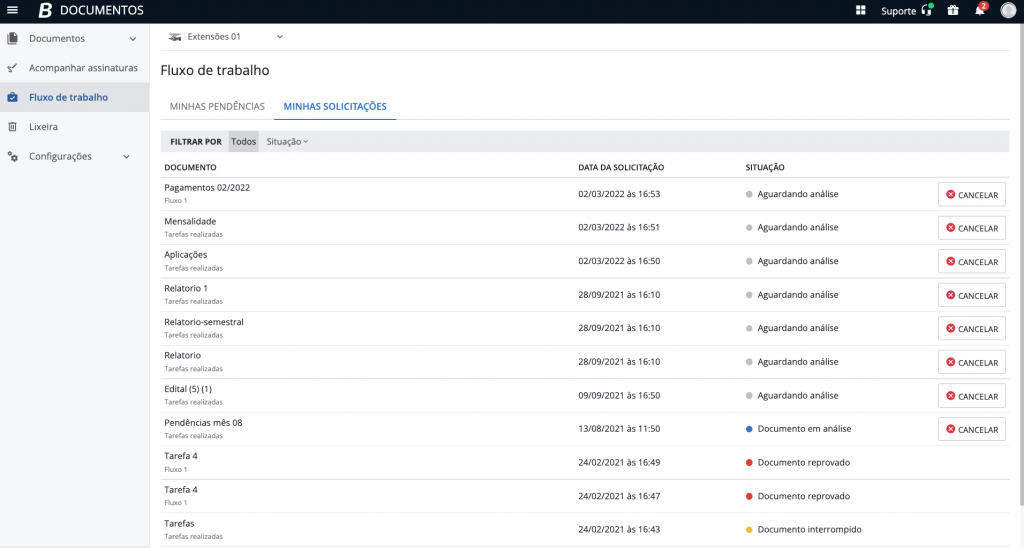Go to Acompanhar assinaturas
Viewport: 1024px width, 548px height.
click(83, 68)
